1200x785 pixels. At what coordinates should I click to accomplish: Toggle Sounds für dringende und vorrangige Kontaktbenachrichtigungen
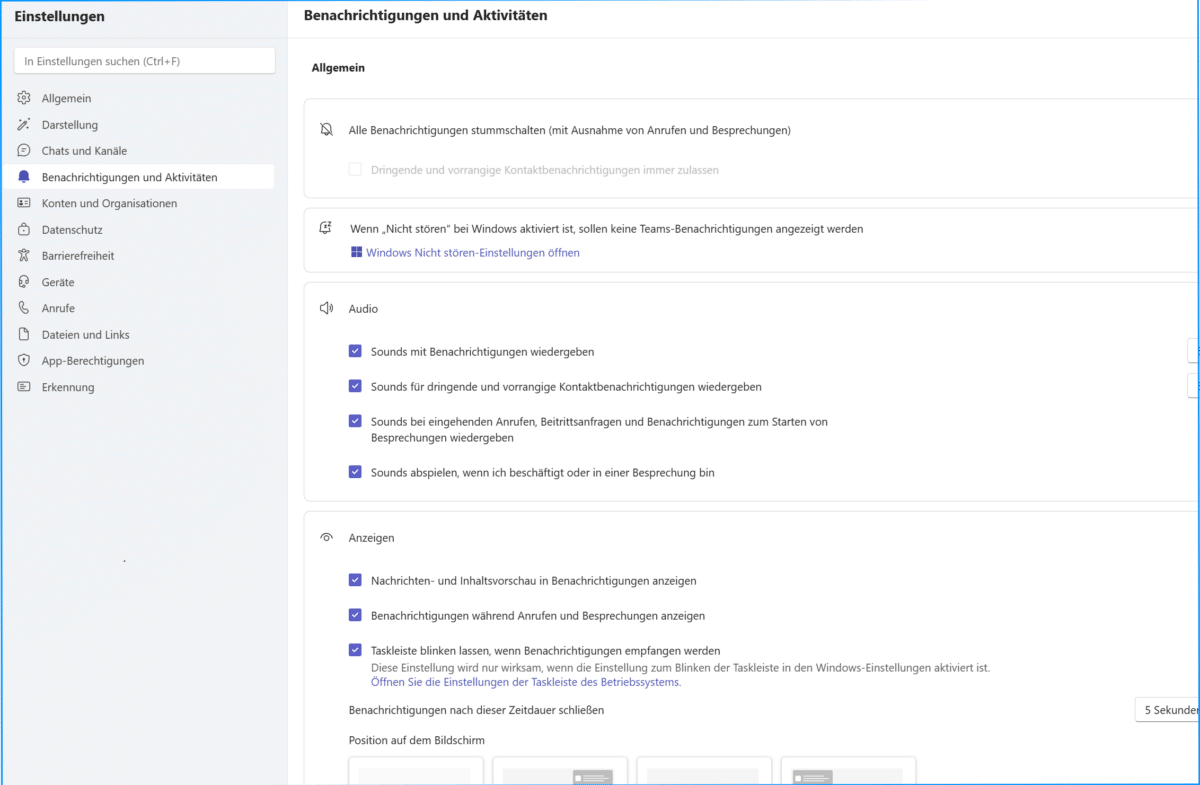coord(355,386)
